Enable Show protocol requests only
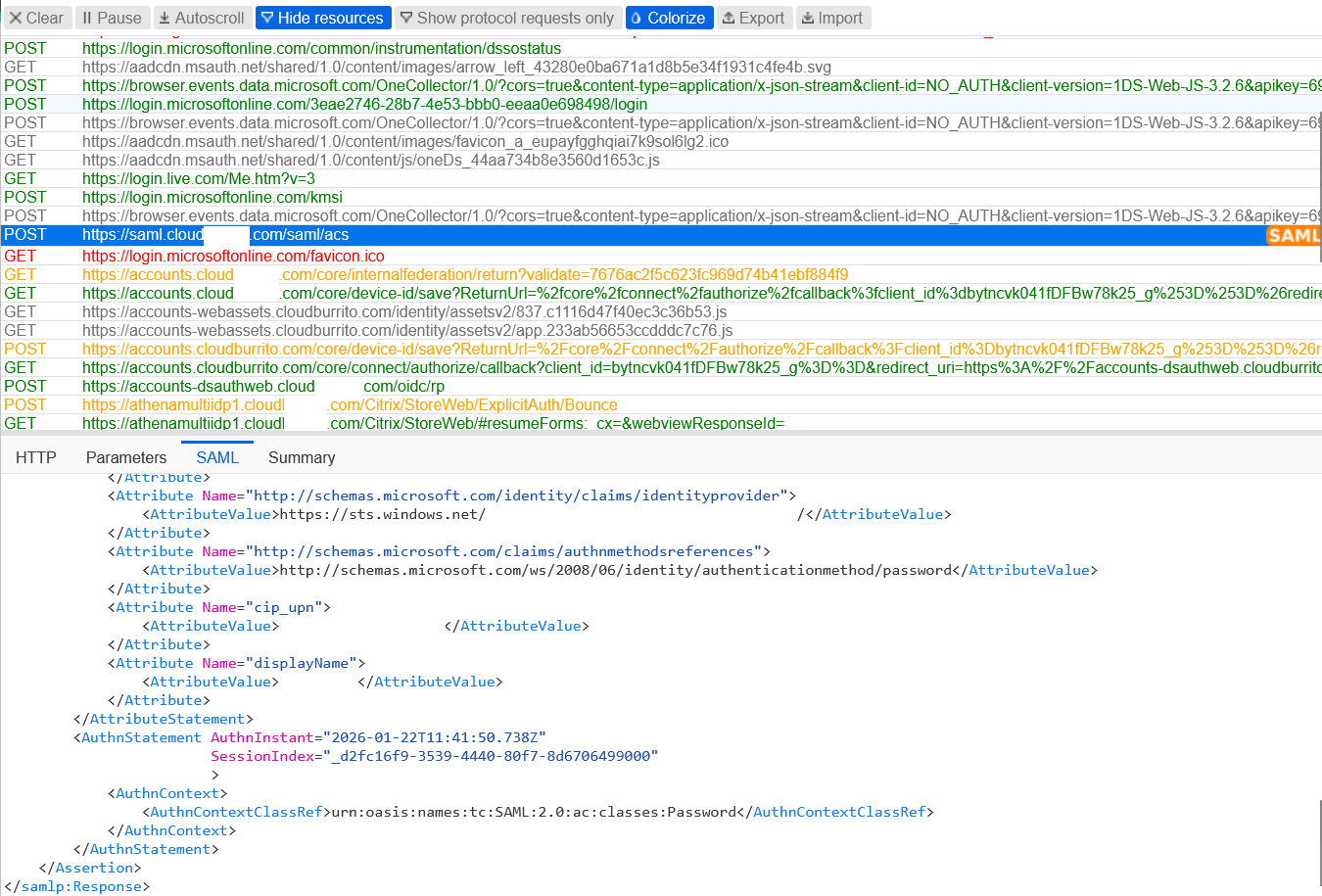The width and height of the screenshot is (1322, 896). 506,18
